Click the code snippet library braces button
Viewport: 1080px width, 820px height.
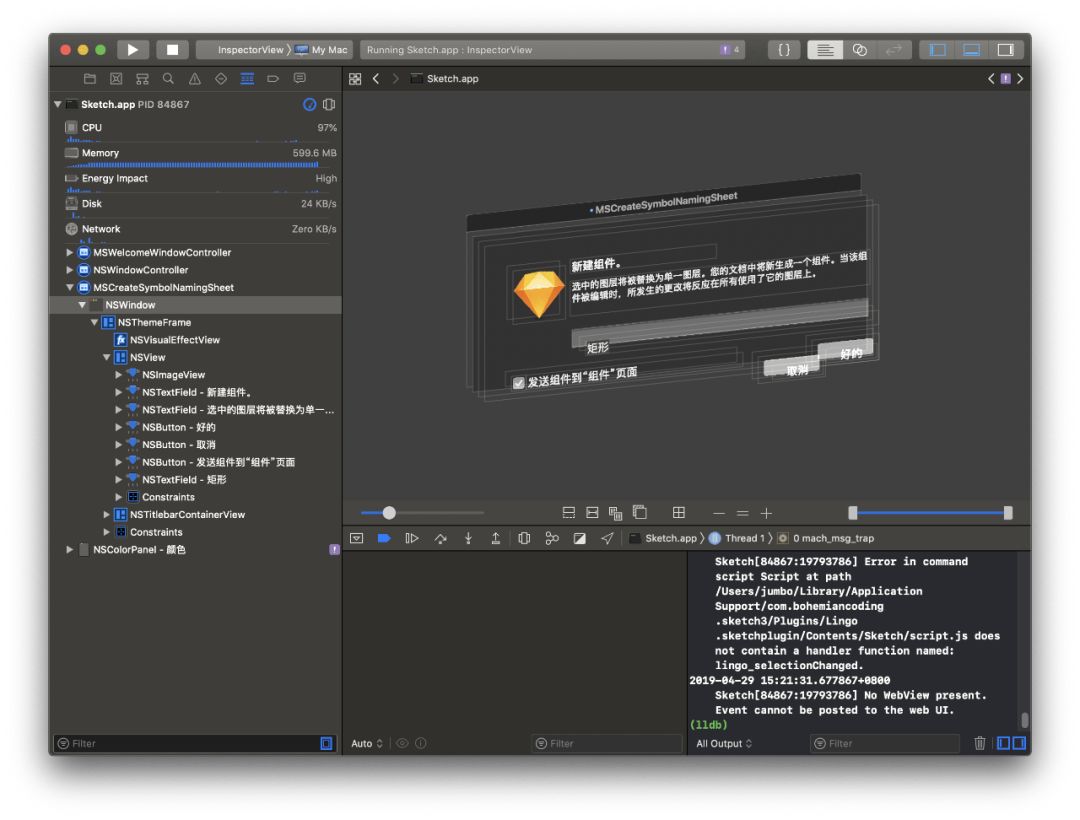pyautogui.click(x=784, y=50)
